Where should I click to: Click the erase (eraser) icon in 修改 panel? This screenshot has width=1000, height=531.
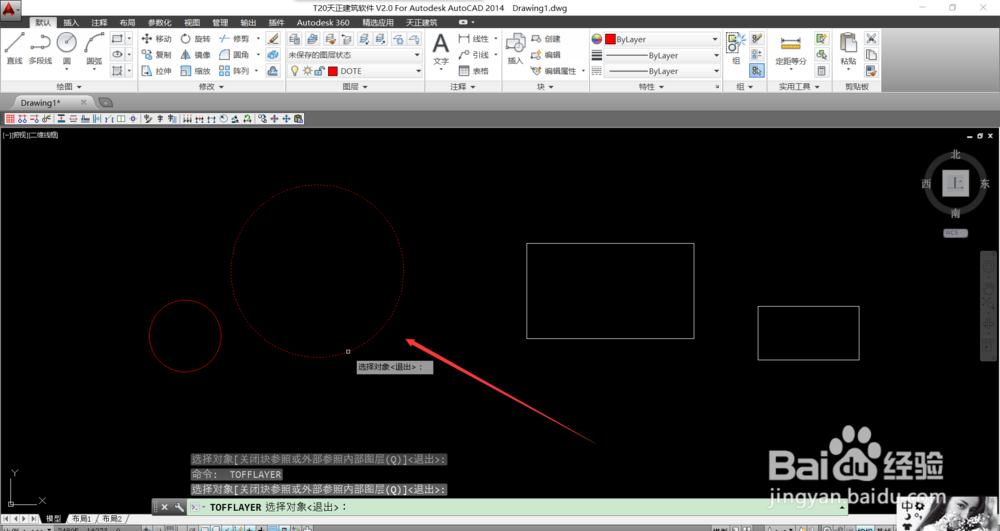click(x=273, y=39)
